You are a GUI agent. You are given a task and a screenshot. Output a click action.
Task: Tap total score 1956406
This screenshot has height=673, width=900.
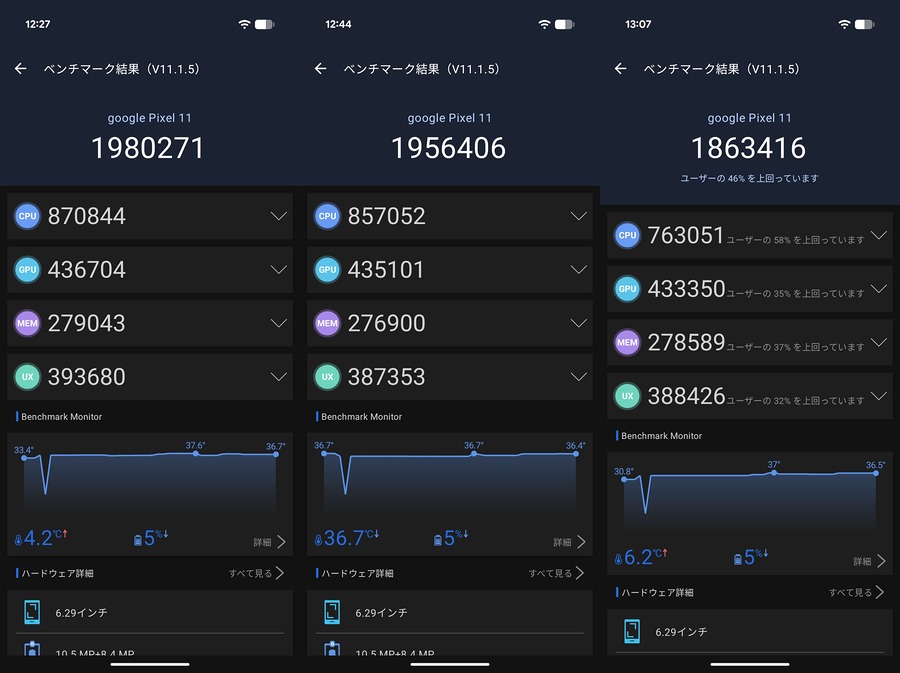[449, 148]
